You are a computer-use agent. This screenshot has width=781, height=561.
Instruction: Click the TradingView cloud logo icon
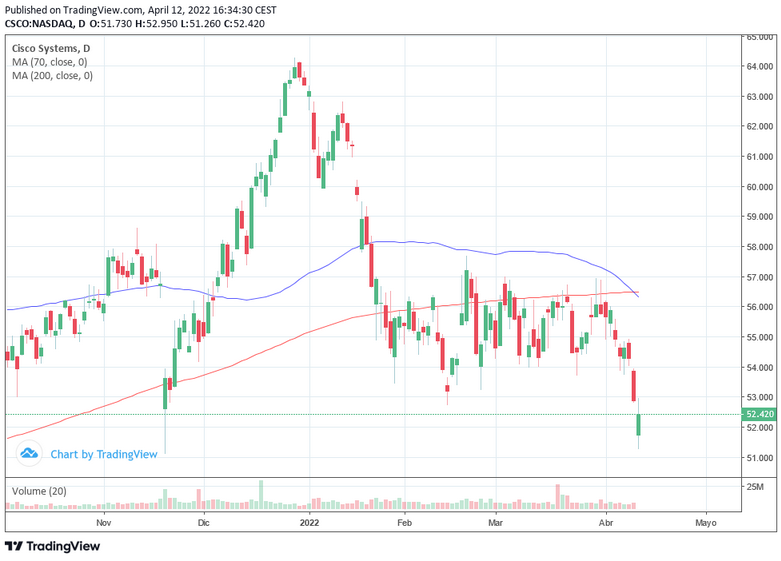[x=29, y=454]
